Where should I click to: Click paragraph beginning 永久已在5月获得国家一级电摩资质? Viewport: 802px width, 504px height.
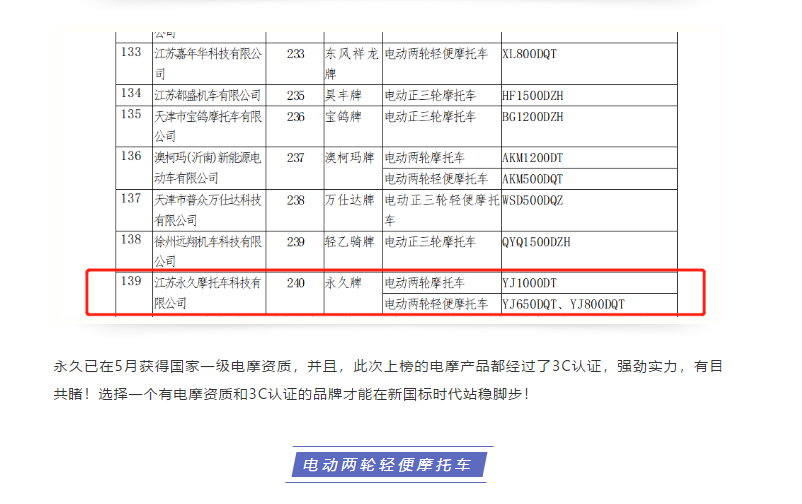tap(388, 380)
